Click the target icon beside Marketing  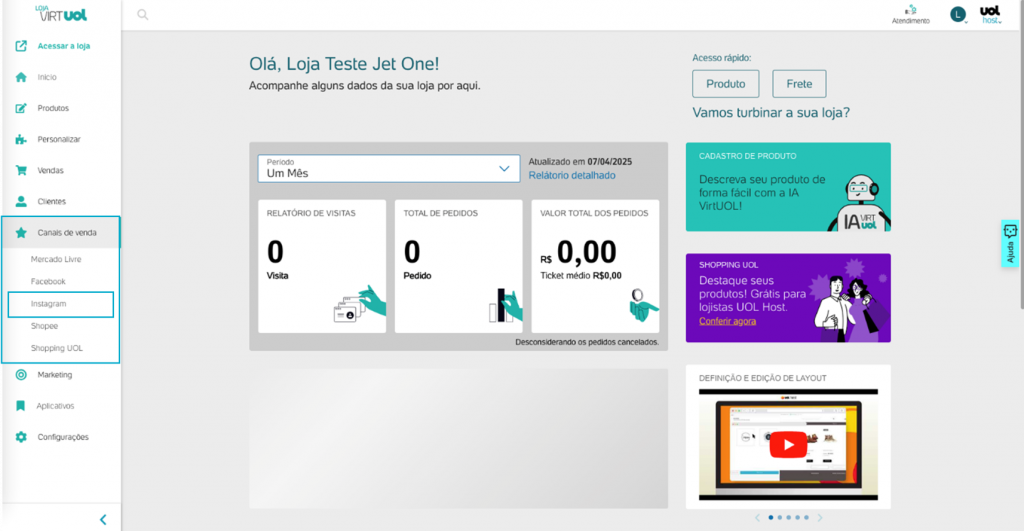point(21,375)
